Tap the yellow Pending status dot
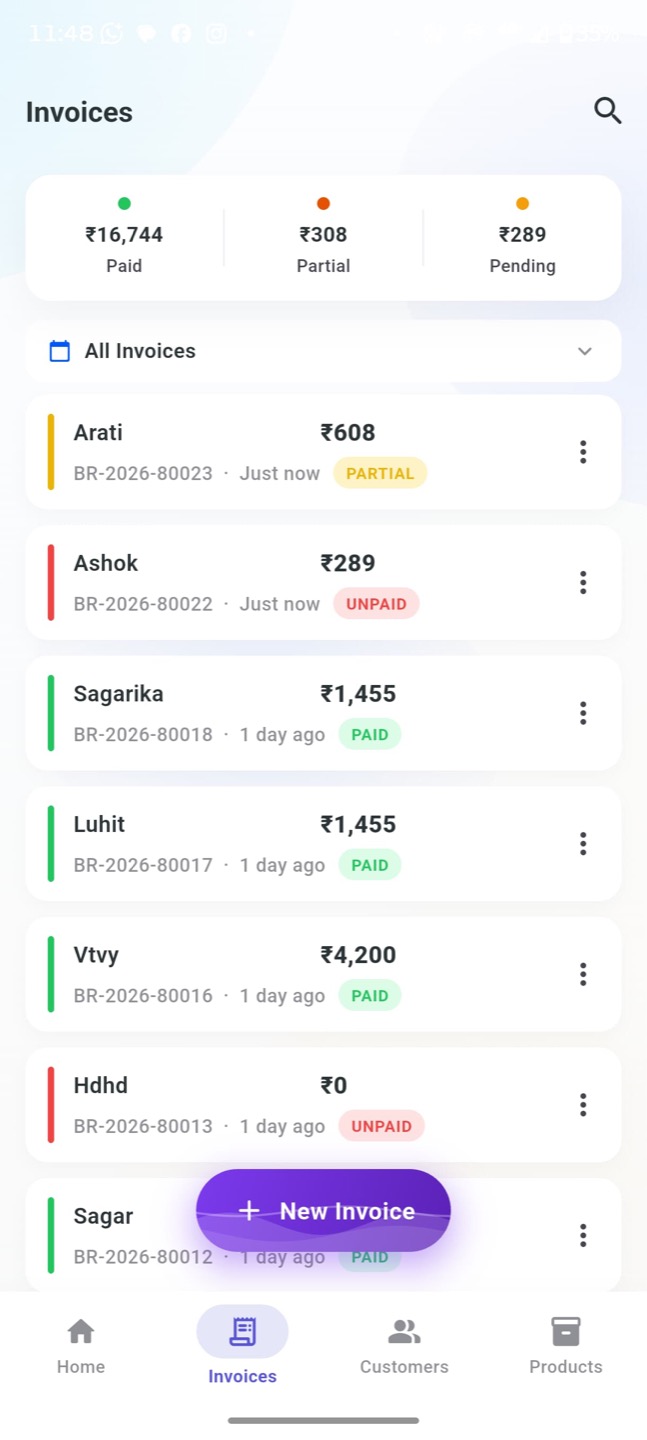Viewport: 647px width, 1440px height. (522, 203)
